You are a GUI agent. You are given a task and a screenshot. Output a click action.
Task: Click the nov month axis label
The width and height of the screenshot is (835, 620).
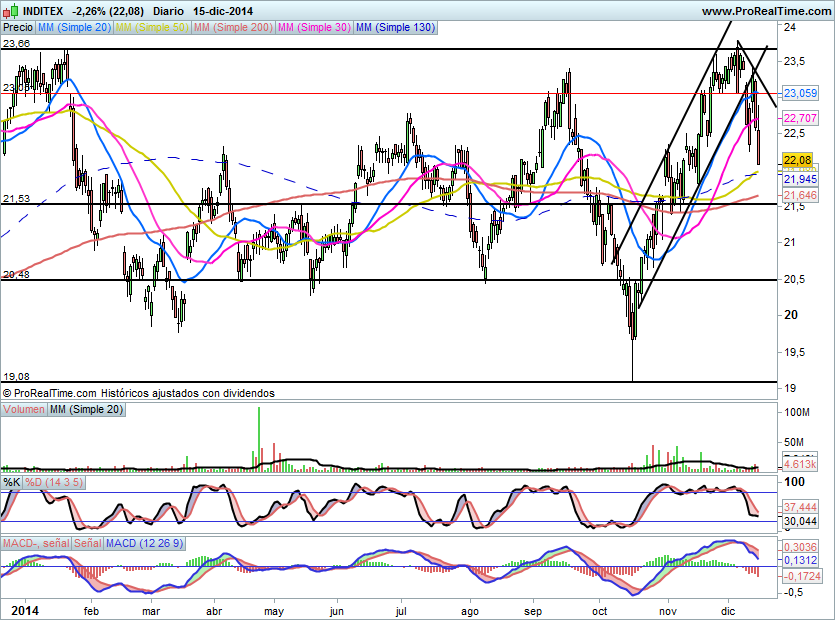click(x=668, y=611)
